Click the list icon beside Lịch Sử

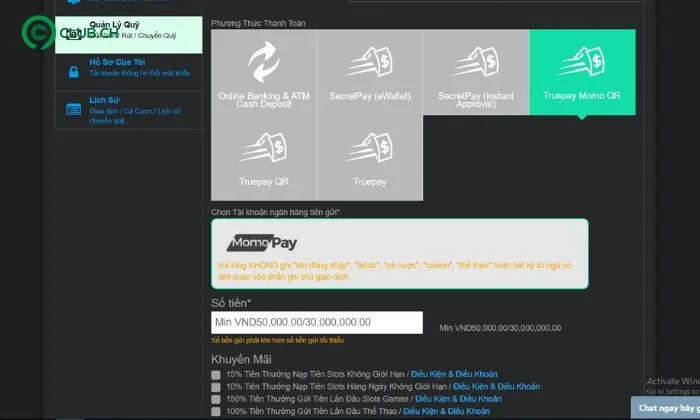click(74, 109)
